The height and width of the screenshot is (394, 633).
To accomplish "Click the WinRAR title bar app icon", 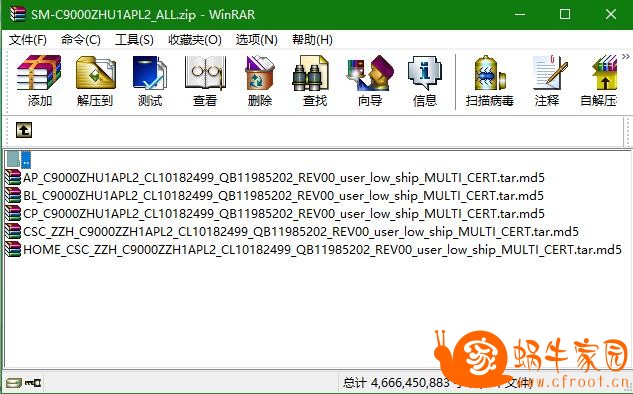I will tap(18, 14).
